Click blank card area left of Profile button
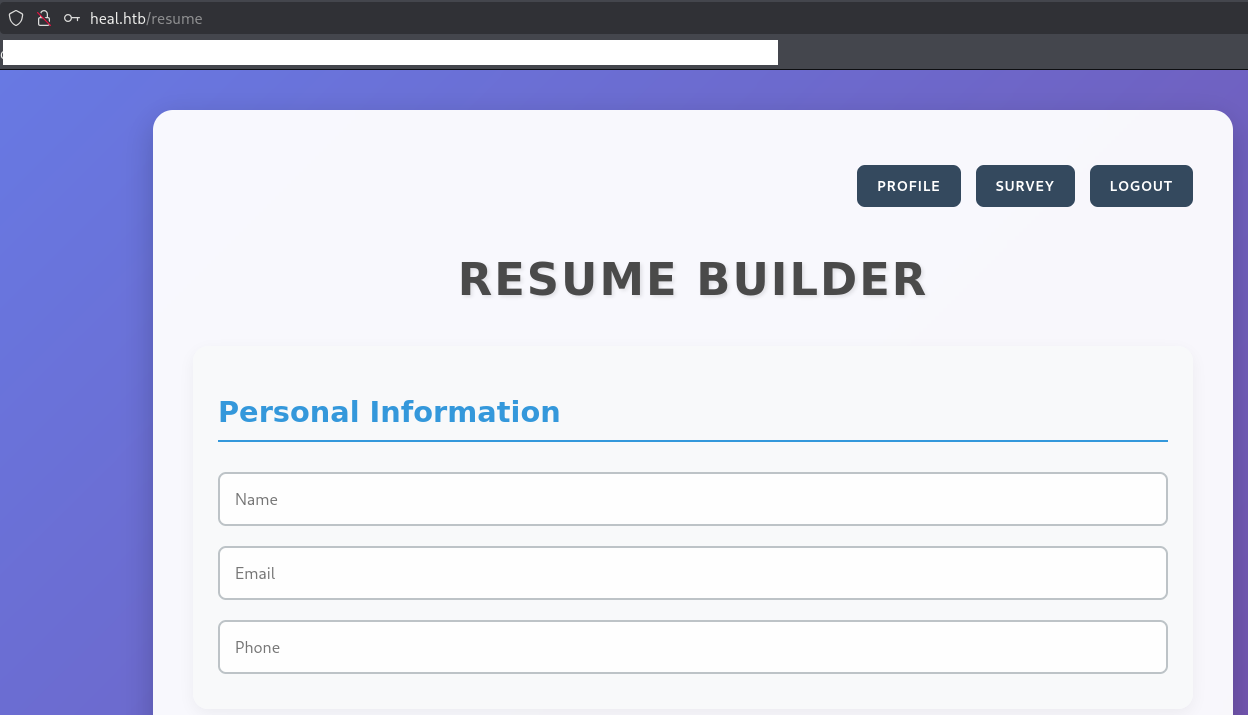1248x715 pixels. pos(500,186)
